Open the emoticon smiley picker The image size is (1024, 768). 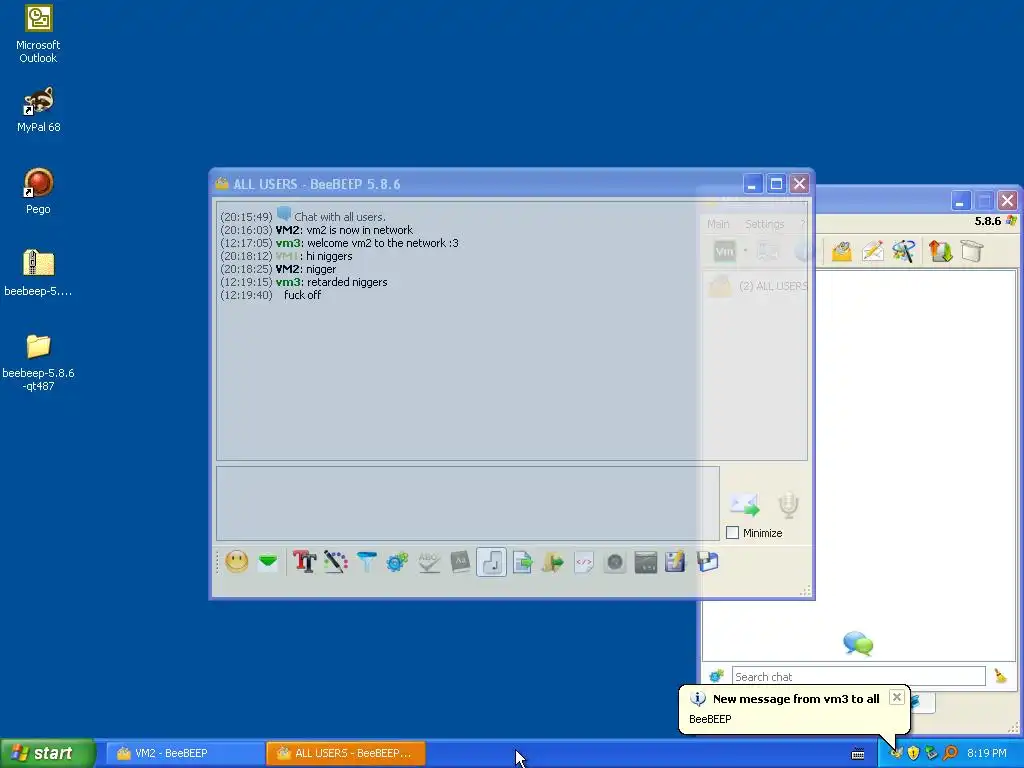(x=236, y=562)
